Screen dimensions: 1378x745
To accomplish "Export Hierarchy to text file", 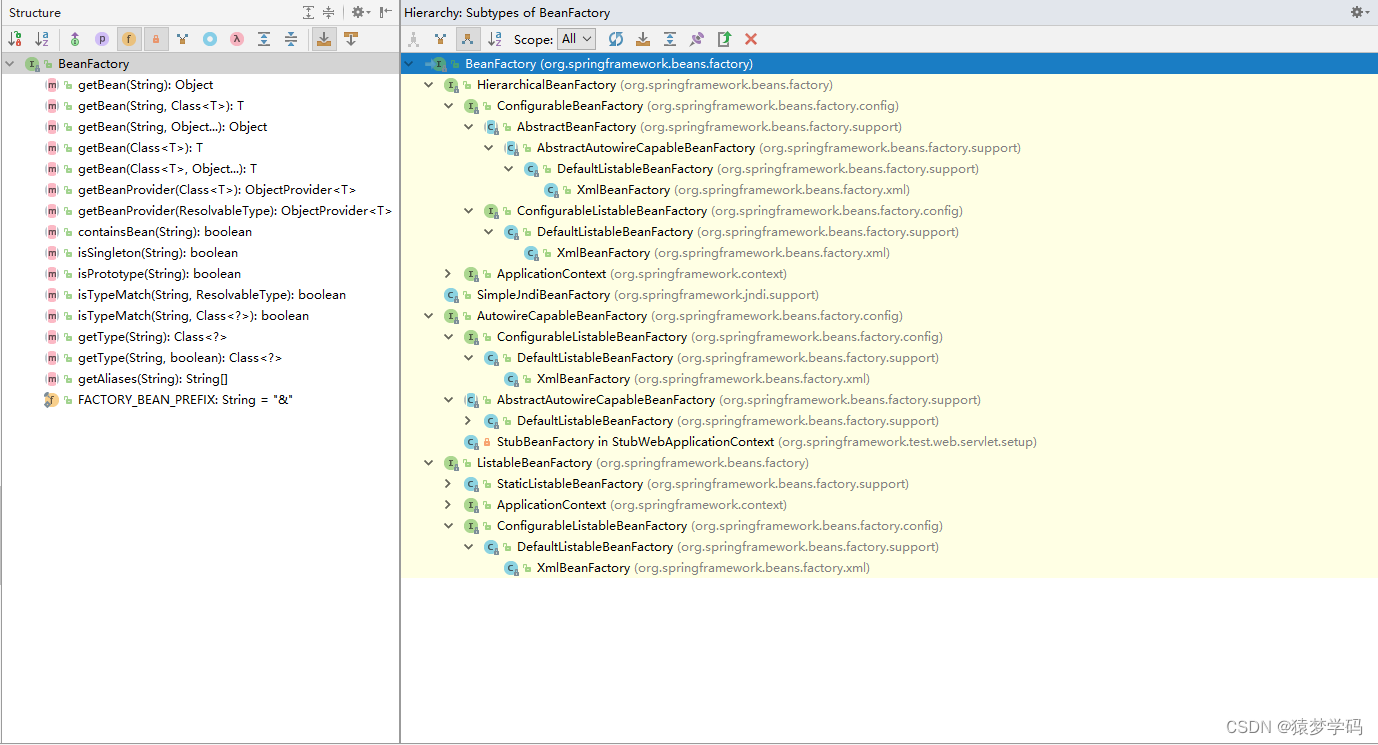I will (x=724, y=39).
